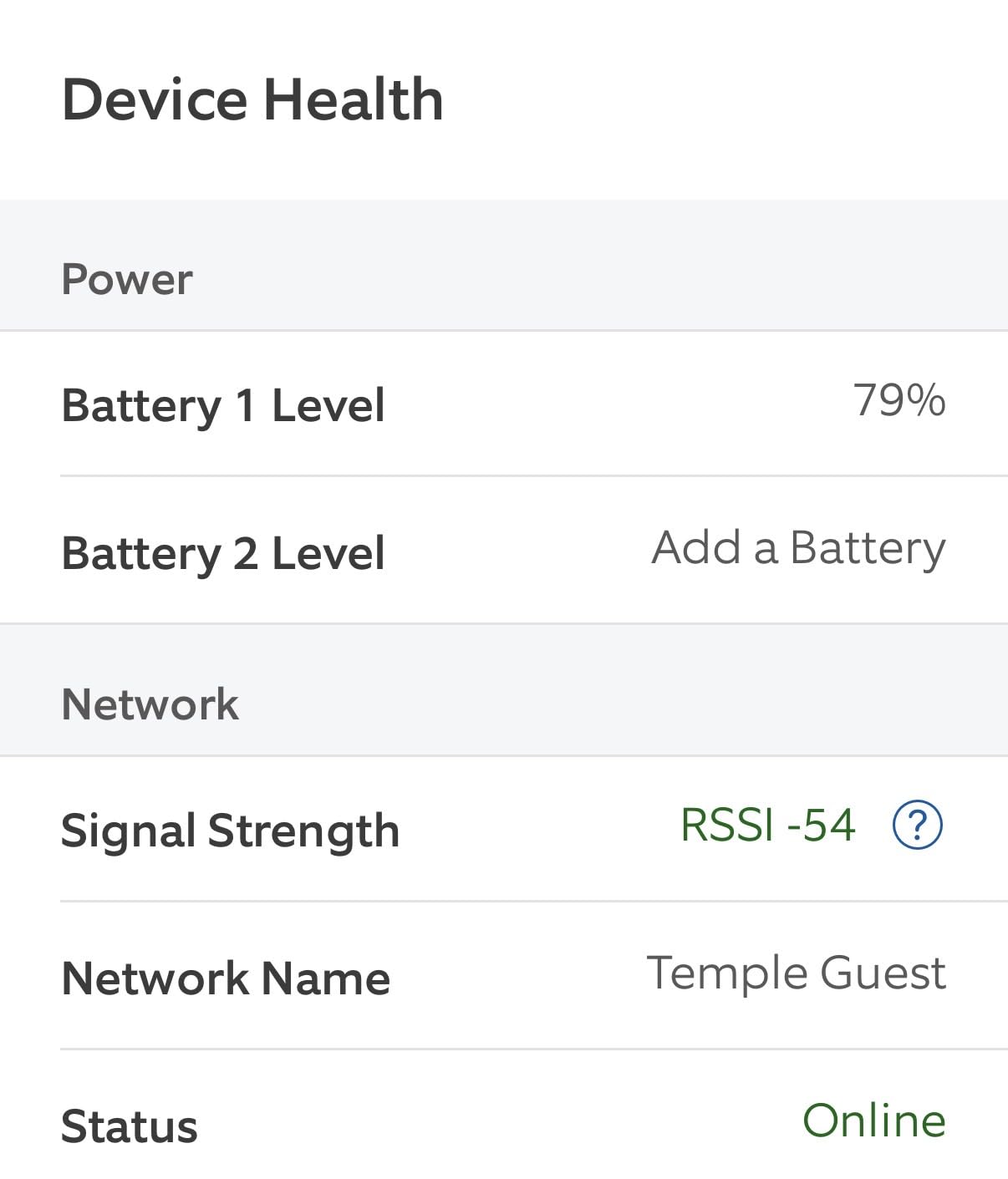Tap the green Online status text
This screenshot has height=1179, width=1008.
(873, 1121)
